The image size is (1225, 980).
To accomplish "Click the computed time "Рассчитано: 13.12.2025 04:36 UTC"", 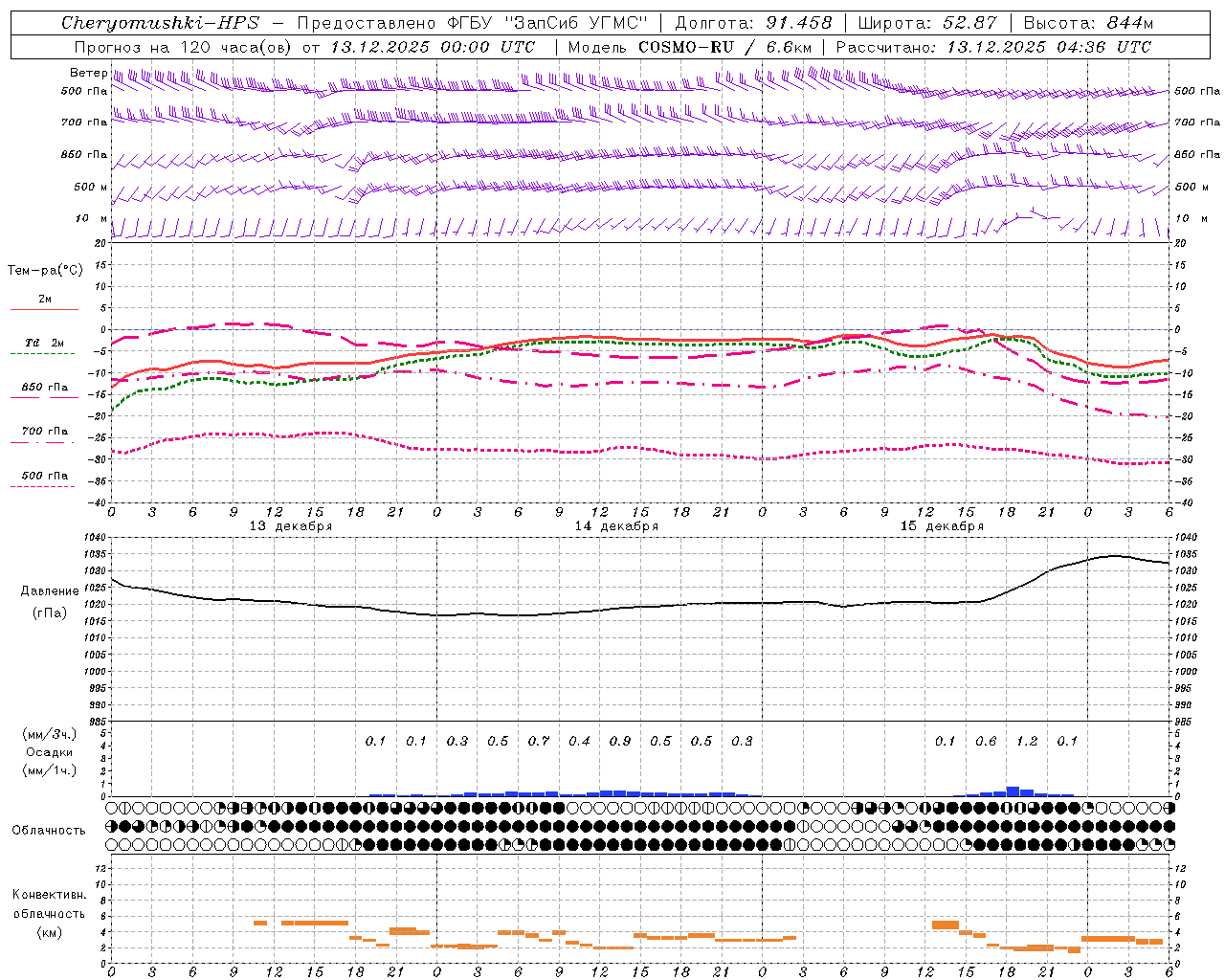I will 993,47.
